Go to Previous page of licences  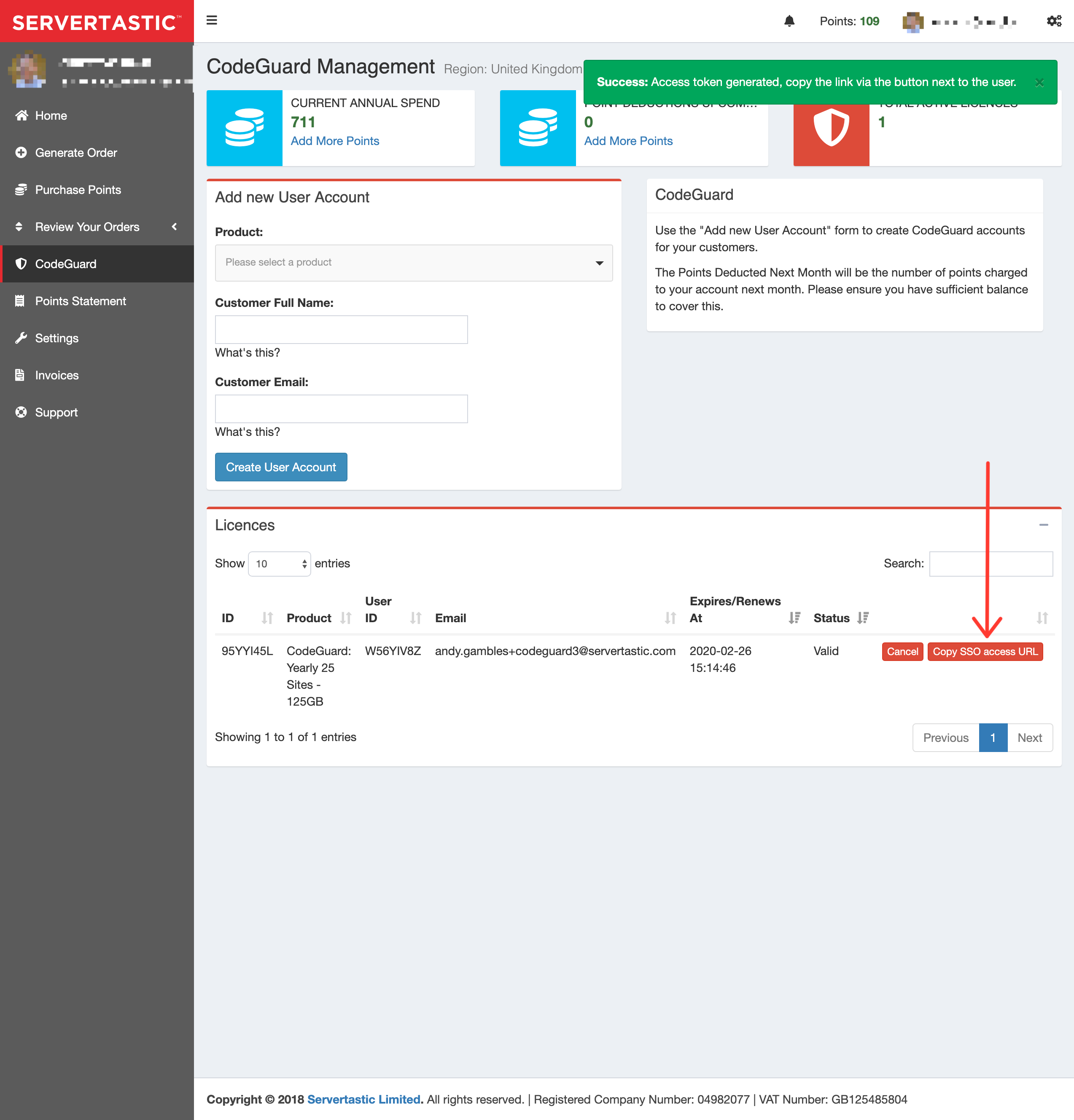(946, 738)
